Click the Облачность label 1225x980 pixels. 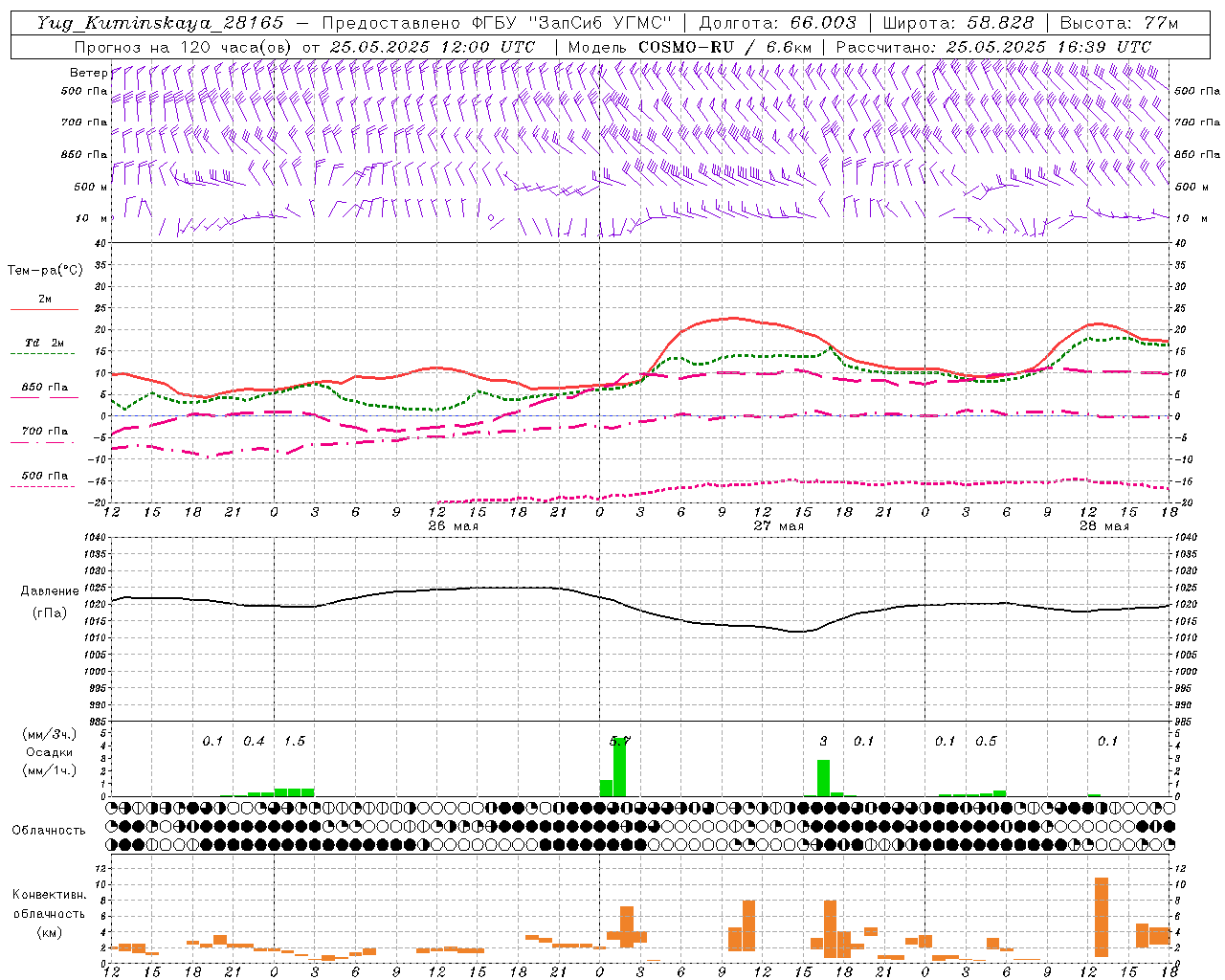tap(49, 831)
